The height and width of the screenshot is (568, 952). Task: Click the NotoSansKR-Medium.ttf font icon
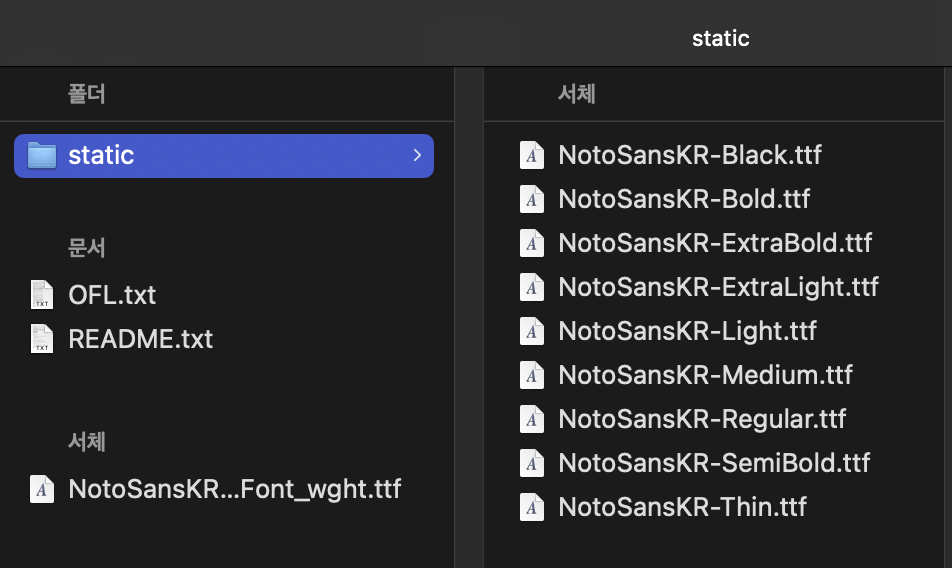click(532, 375)
